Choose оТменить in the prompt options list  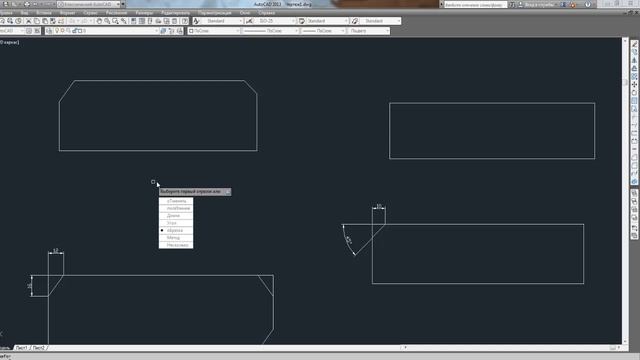176,201
